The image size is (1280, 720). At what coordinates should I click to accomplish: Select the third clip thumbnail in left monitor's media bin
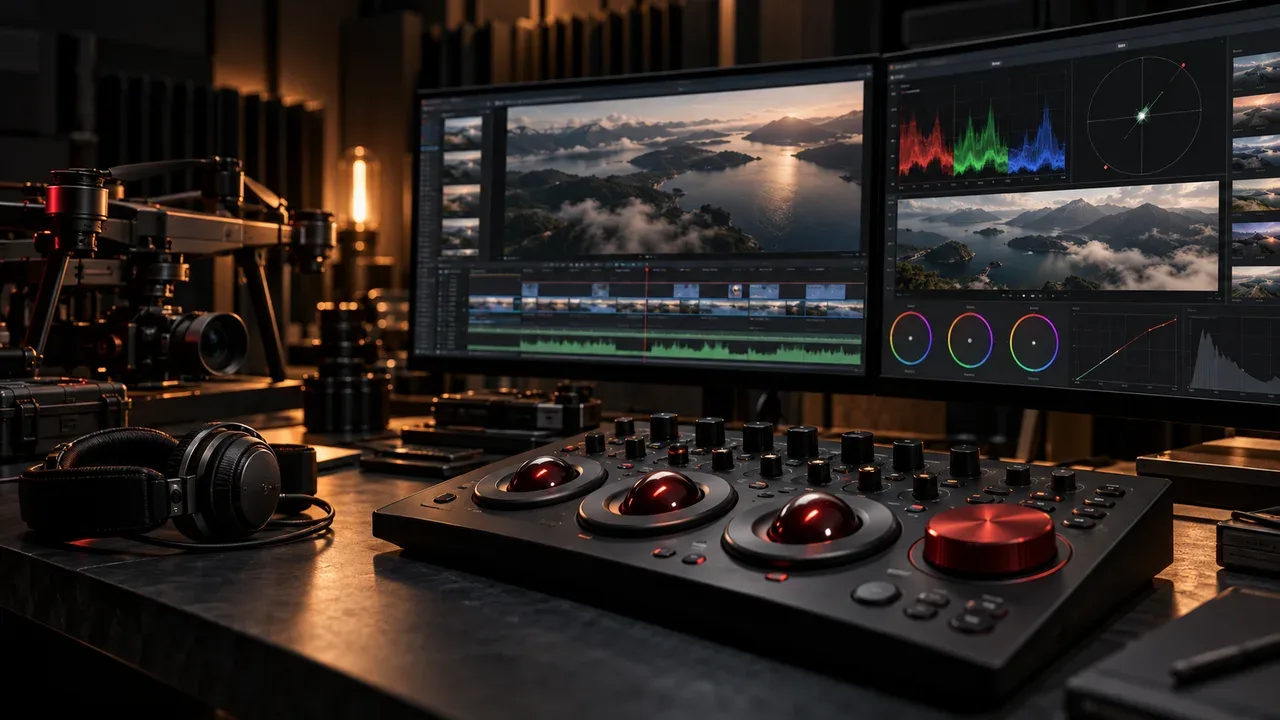462,199
